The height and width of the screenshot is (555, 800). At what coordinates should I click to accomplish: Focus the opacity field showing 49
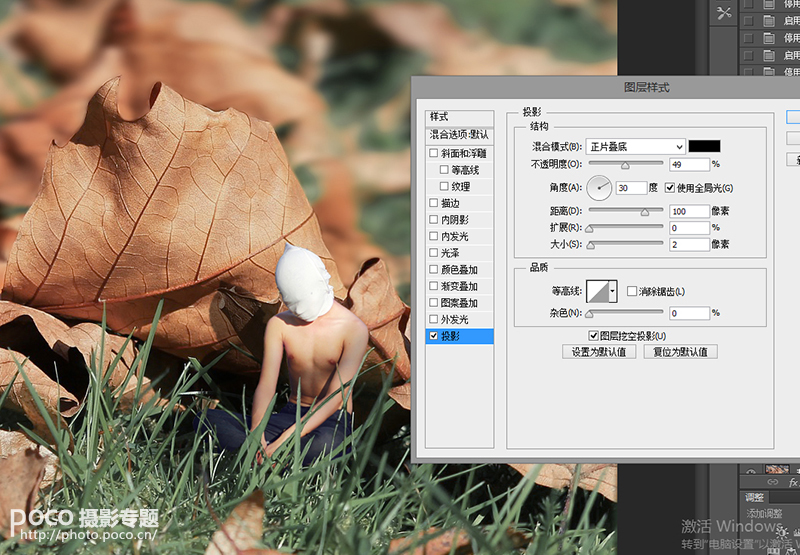pyautogui.click(x=689, y=164)
